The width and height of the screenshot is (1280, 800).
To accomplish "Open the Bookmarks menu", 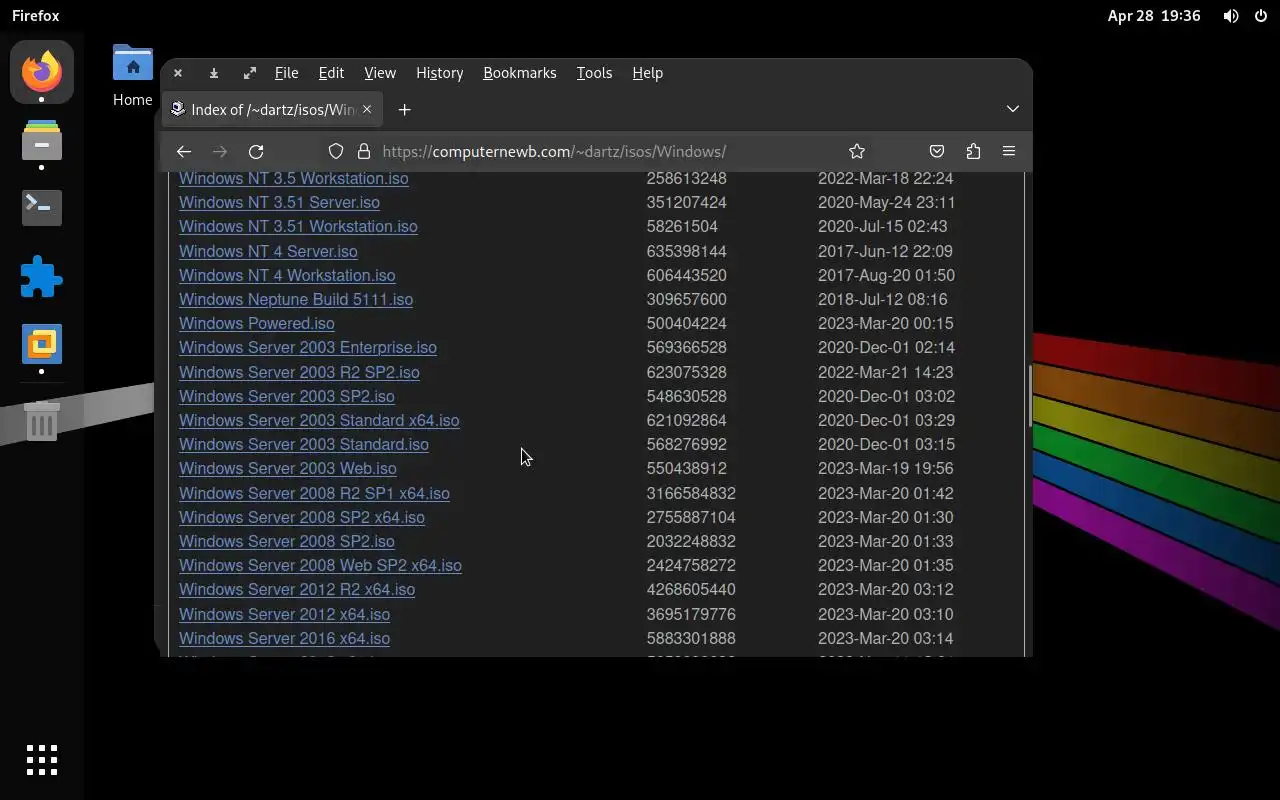I will [x=519, y=73].
